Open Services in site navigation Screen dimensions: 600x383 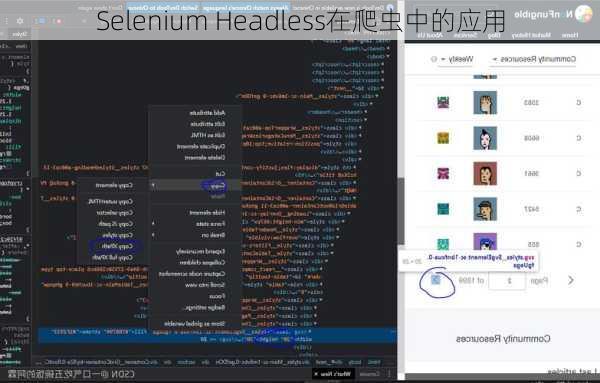click(465, 35)
